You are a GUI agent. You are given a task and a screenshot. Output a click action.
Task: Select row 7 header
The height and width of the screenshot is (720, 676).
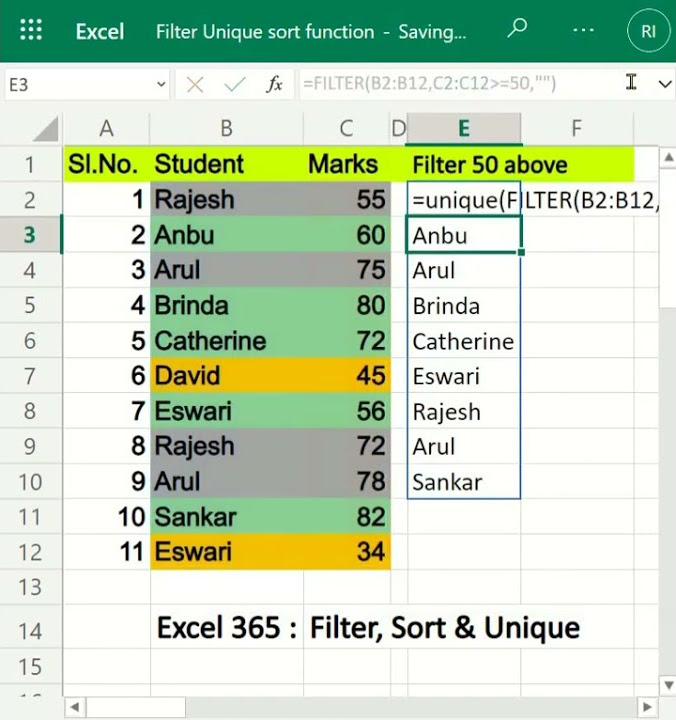click(30, 376)
